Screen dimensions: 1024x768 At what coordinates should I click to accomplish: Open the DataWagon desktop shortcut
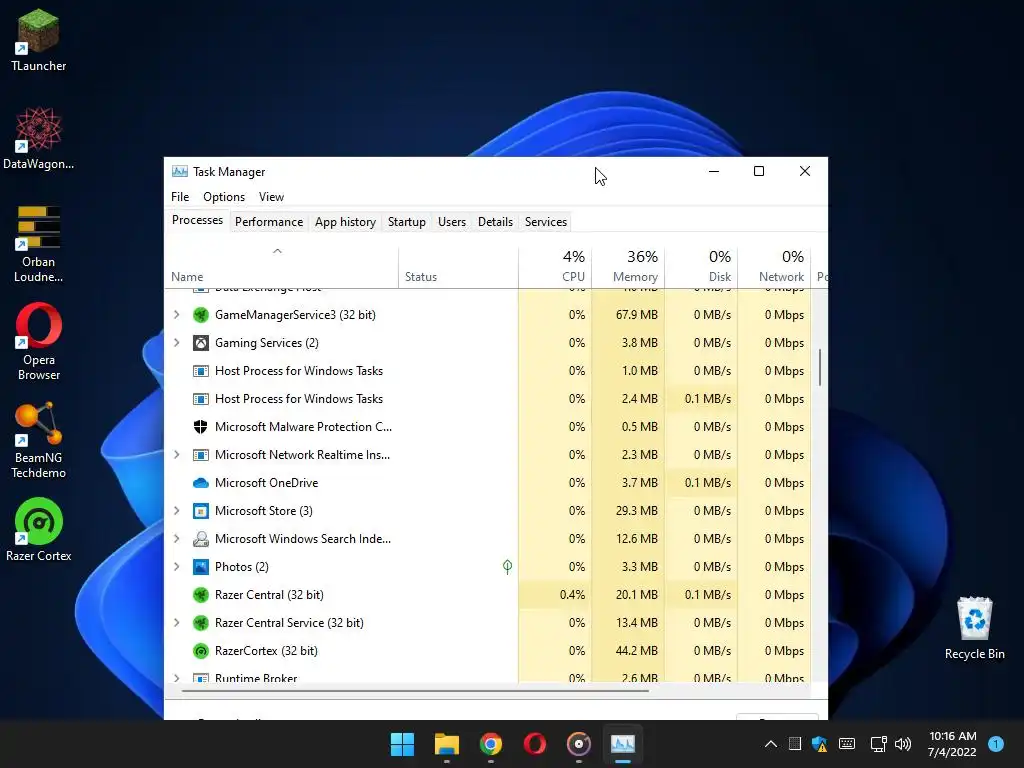click(x=39, y=138)
